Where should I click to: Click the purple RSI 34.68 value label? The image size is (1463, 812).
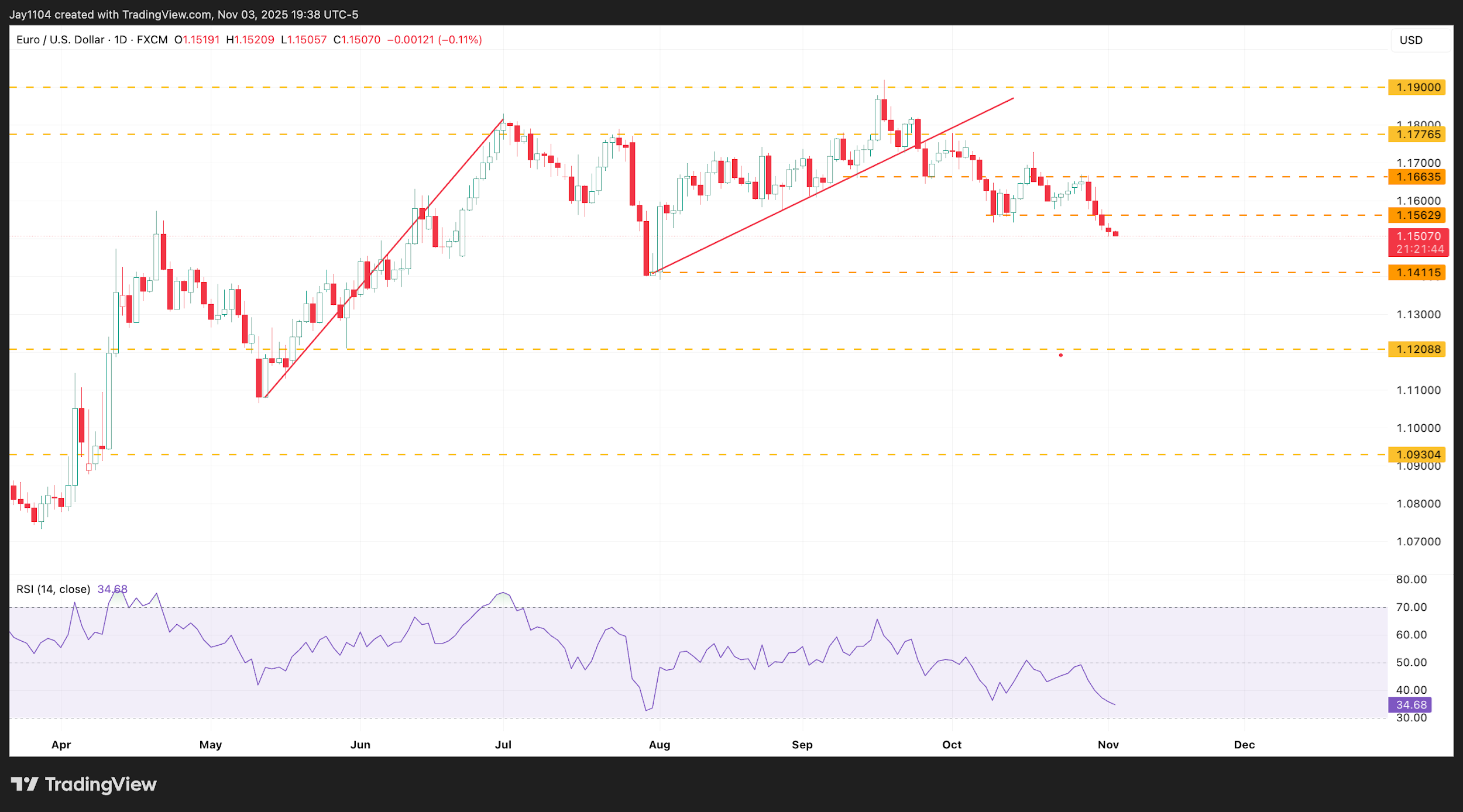click(1411, 705)
